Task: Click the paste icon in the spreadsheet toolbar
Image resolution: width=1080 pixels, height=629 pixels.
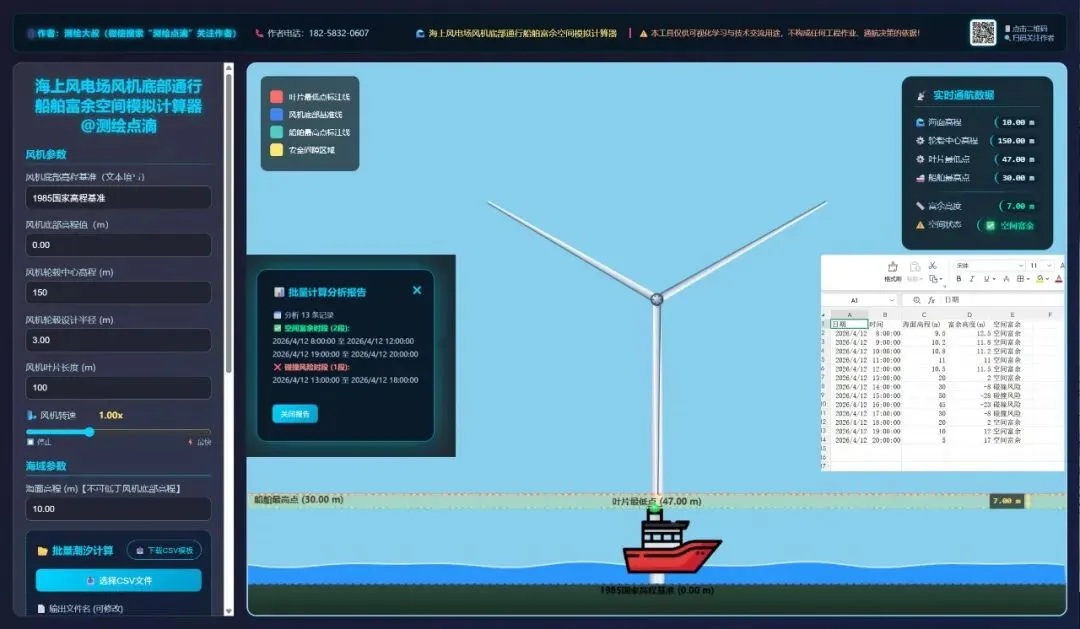Action: 915,267
